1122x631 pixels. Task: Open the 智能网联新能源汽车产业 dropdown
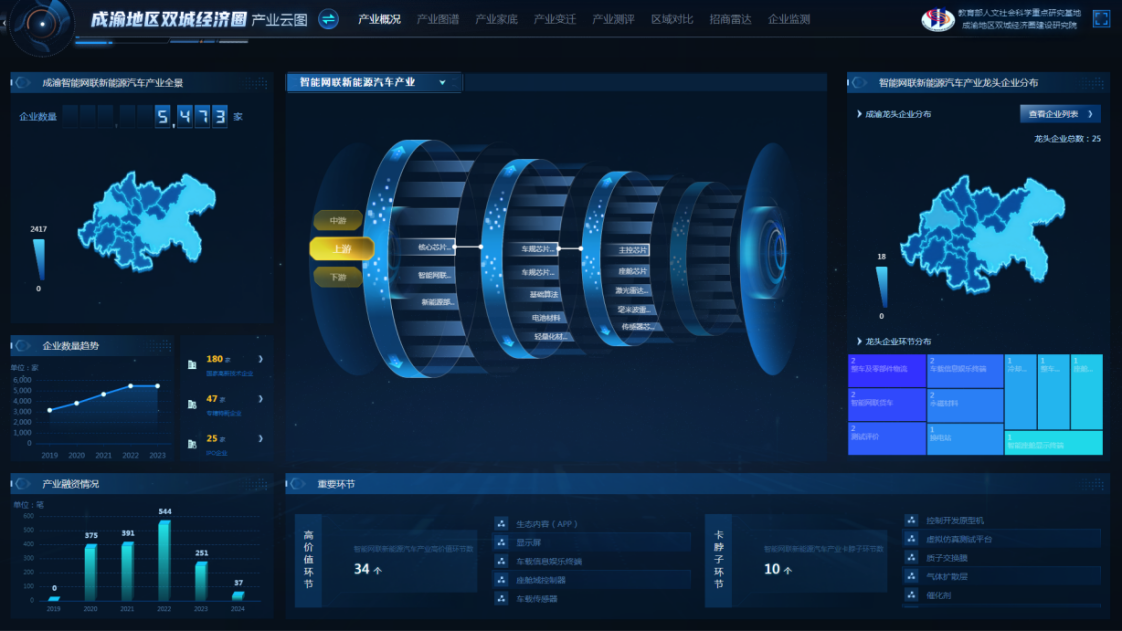point(374,83)
